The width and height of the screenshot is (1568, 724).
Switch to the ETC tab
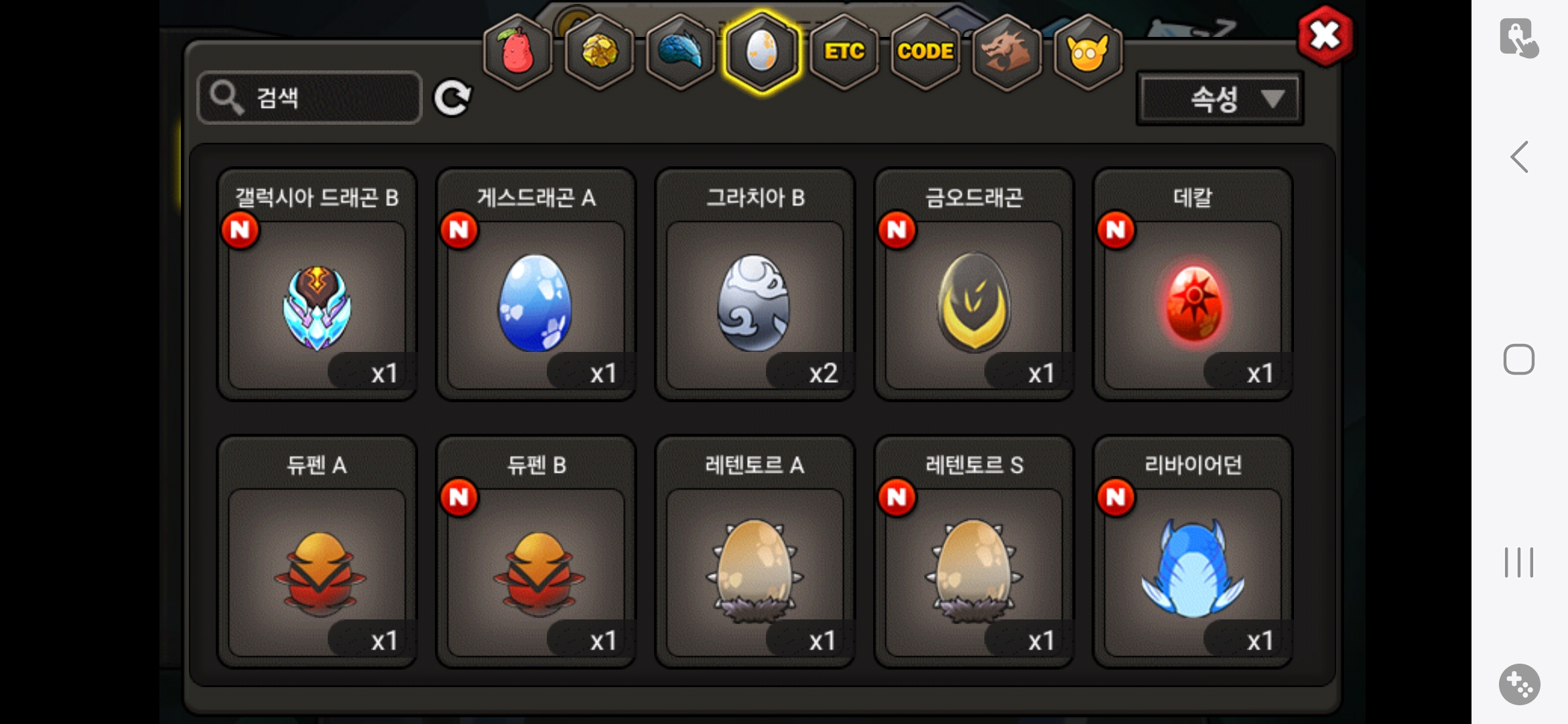coord(844,52)
